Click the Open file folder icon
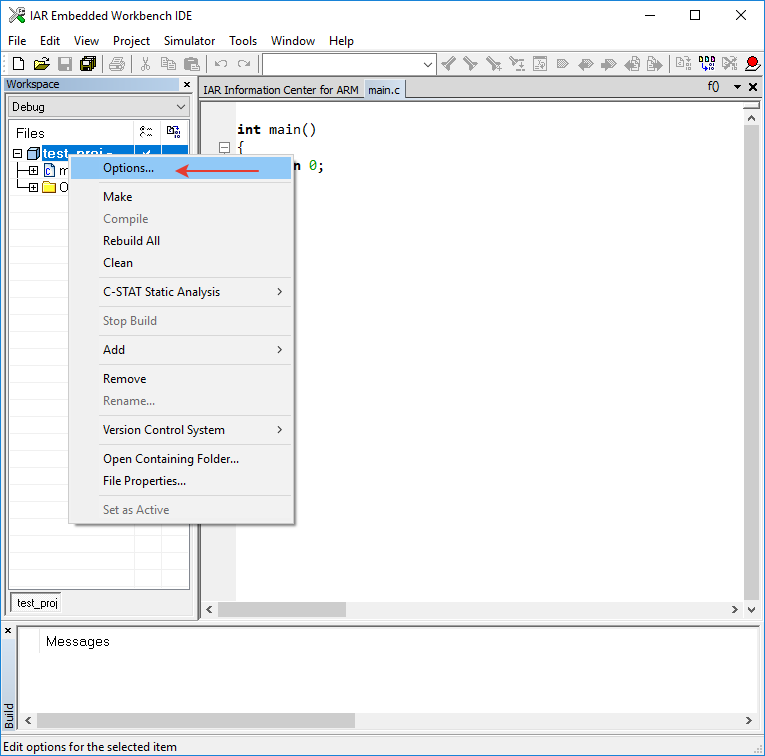 tap(41, 64)
